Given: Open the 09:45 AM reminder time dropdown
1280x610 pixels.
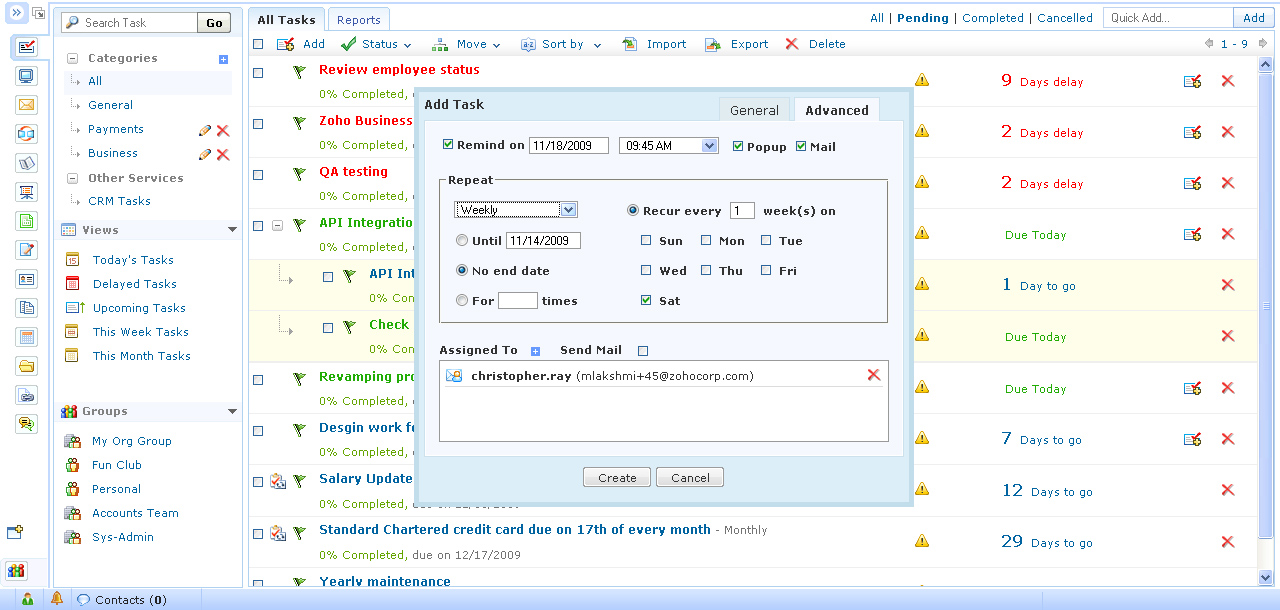Looking at the screenshot, I should tap(709, 146).
